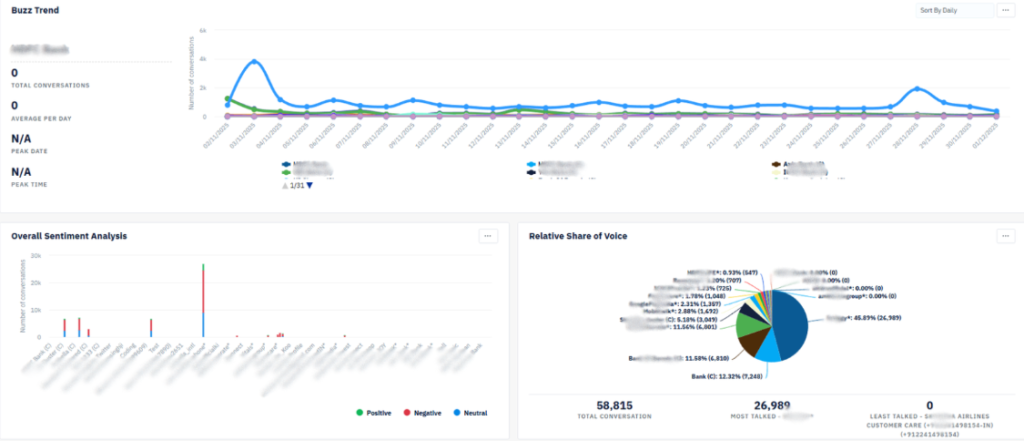Open Relative Share of Voice options menu
1024x441 pixels.
coord(1006,236)
